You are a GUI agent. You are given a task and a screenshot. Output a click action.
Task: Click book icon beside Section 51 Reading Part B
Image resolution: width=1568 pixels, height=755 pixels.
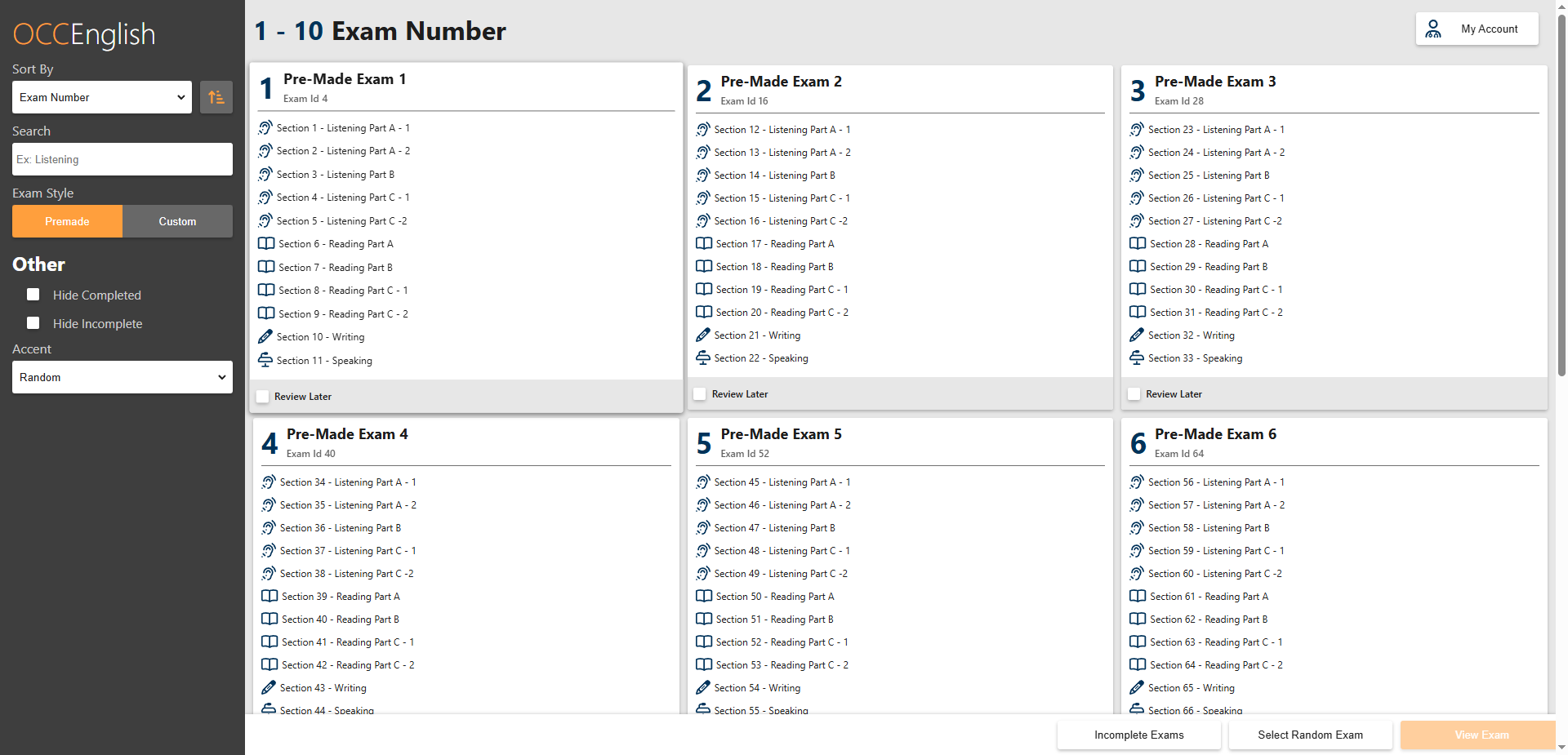tap(704, 619)
